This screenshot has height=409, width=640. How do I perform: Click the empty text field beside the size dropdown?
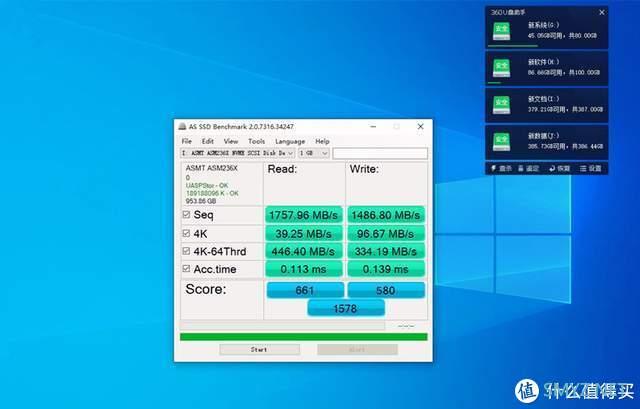380,153
